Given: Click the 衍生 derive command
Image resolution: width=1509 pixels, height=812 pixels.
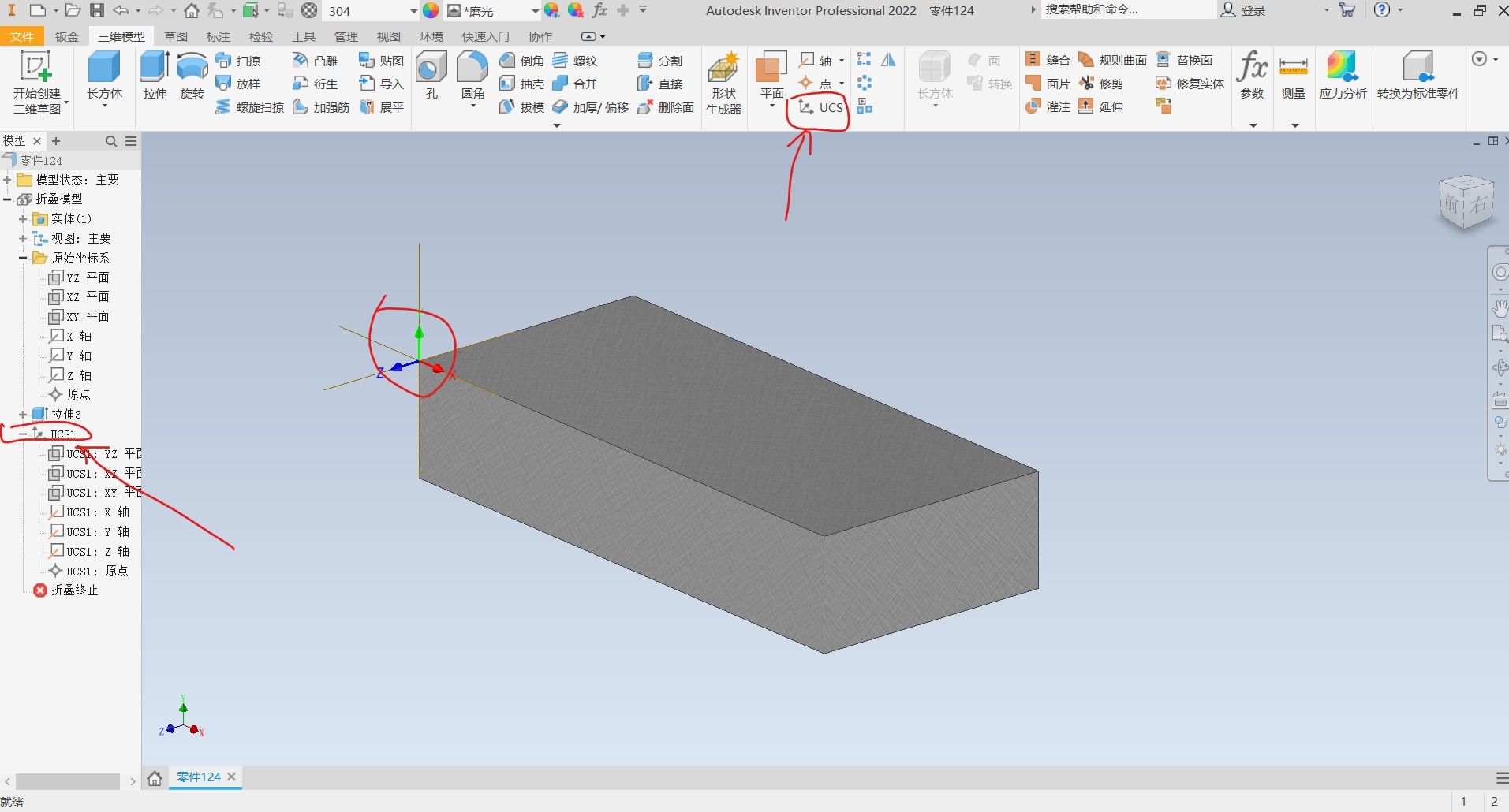Looking at the screenshot, I should pyautogui.click(x=316, y=84).
